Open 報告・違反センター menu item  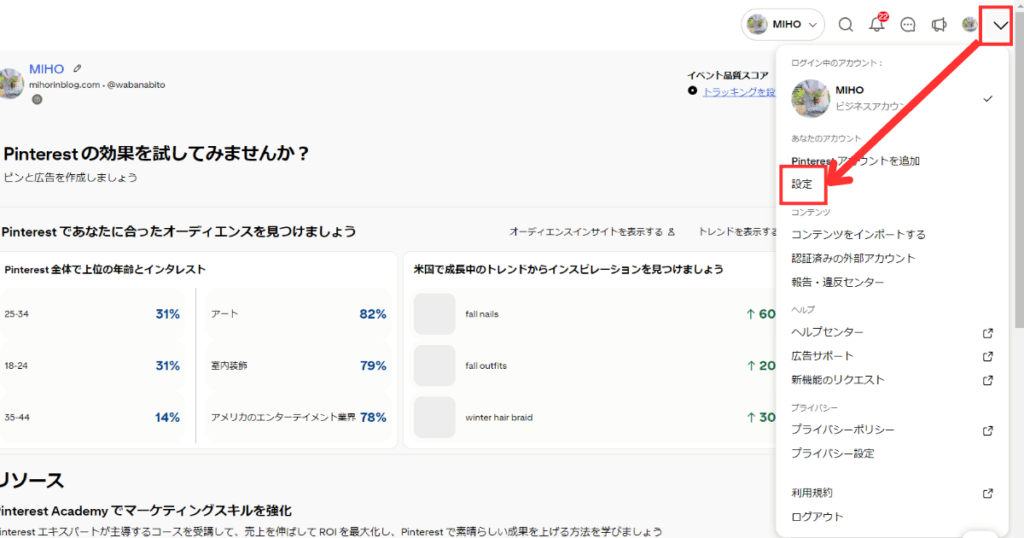(x=837, y=282)
